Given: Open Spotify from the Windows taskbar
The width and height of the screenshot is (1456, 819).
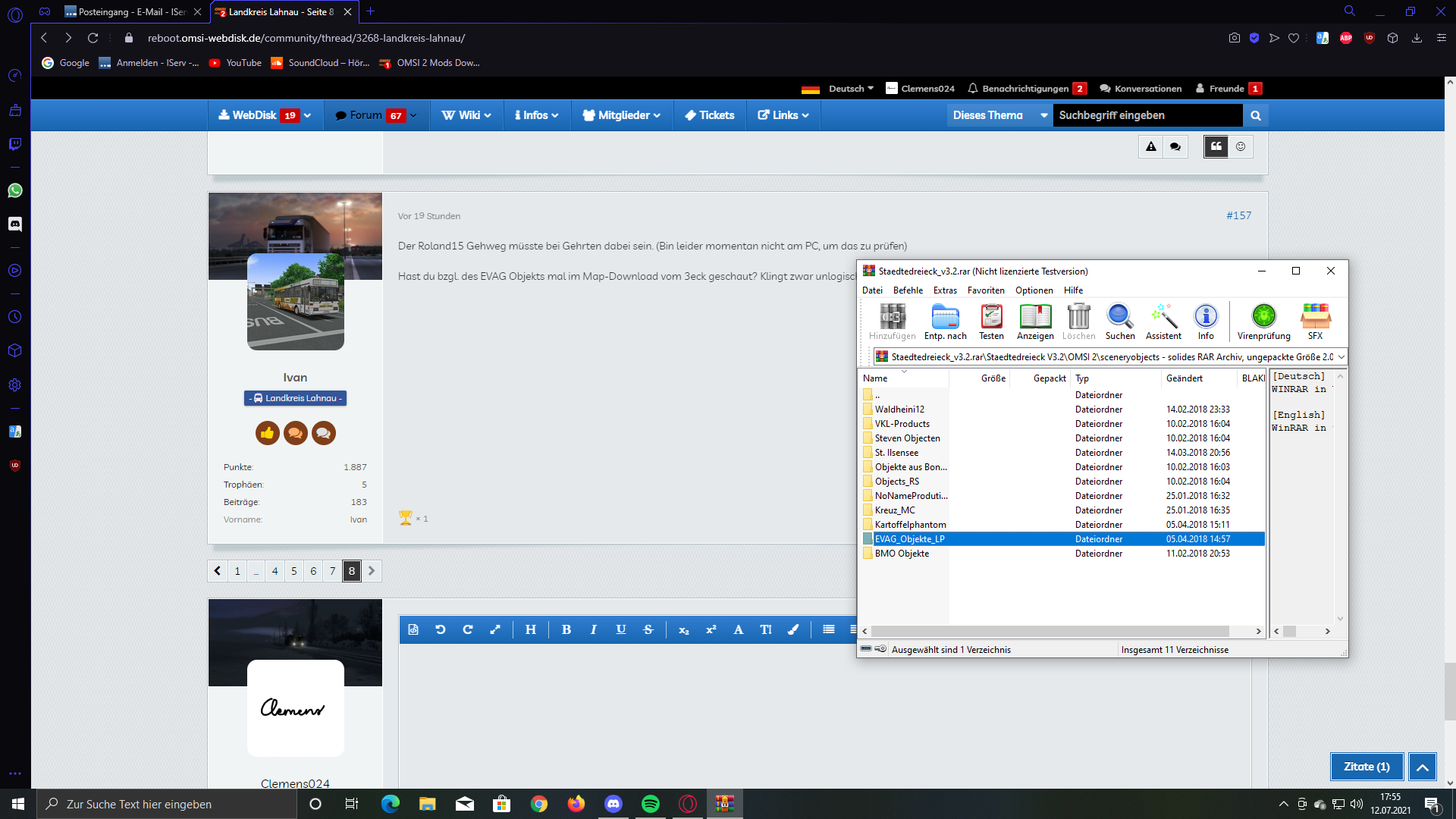Looking at the screenshot, I should coord(651,804).
